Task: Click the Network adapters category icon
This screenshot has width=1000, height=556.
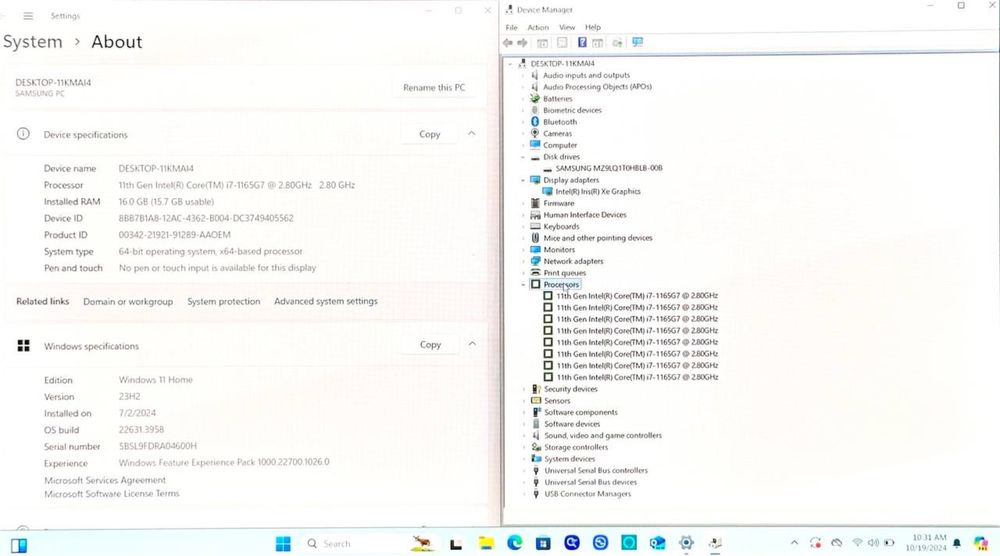Action: click(x=536, y=261)
